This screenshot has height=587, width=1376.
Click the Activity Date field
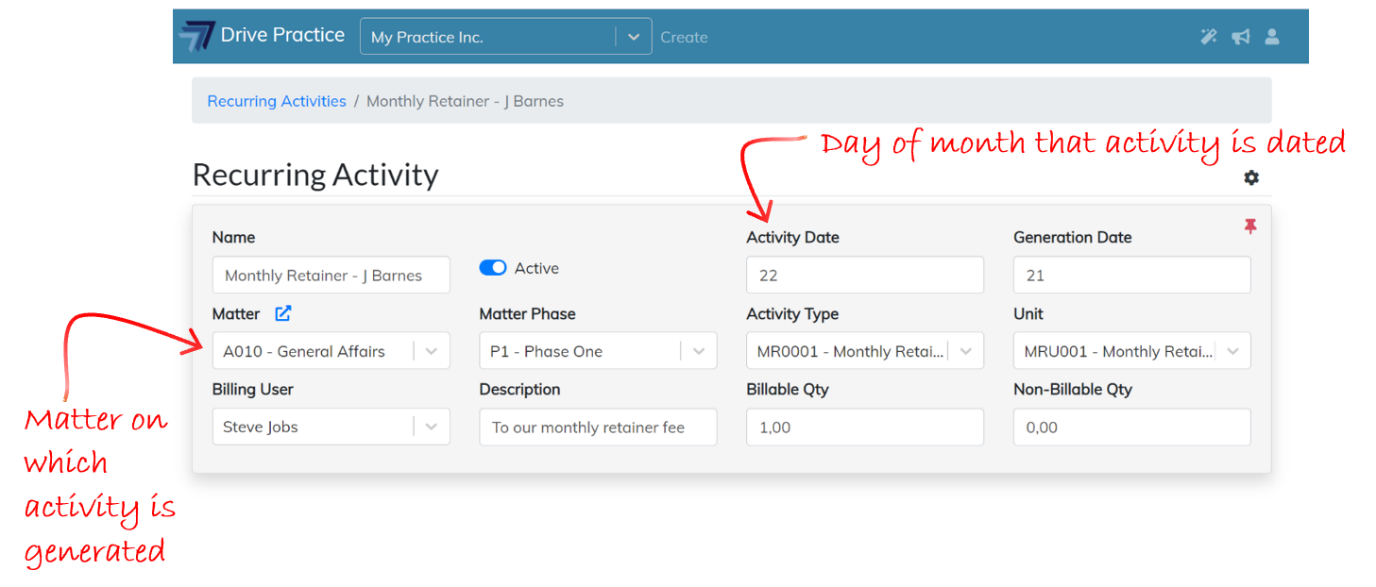pos(865,275)
